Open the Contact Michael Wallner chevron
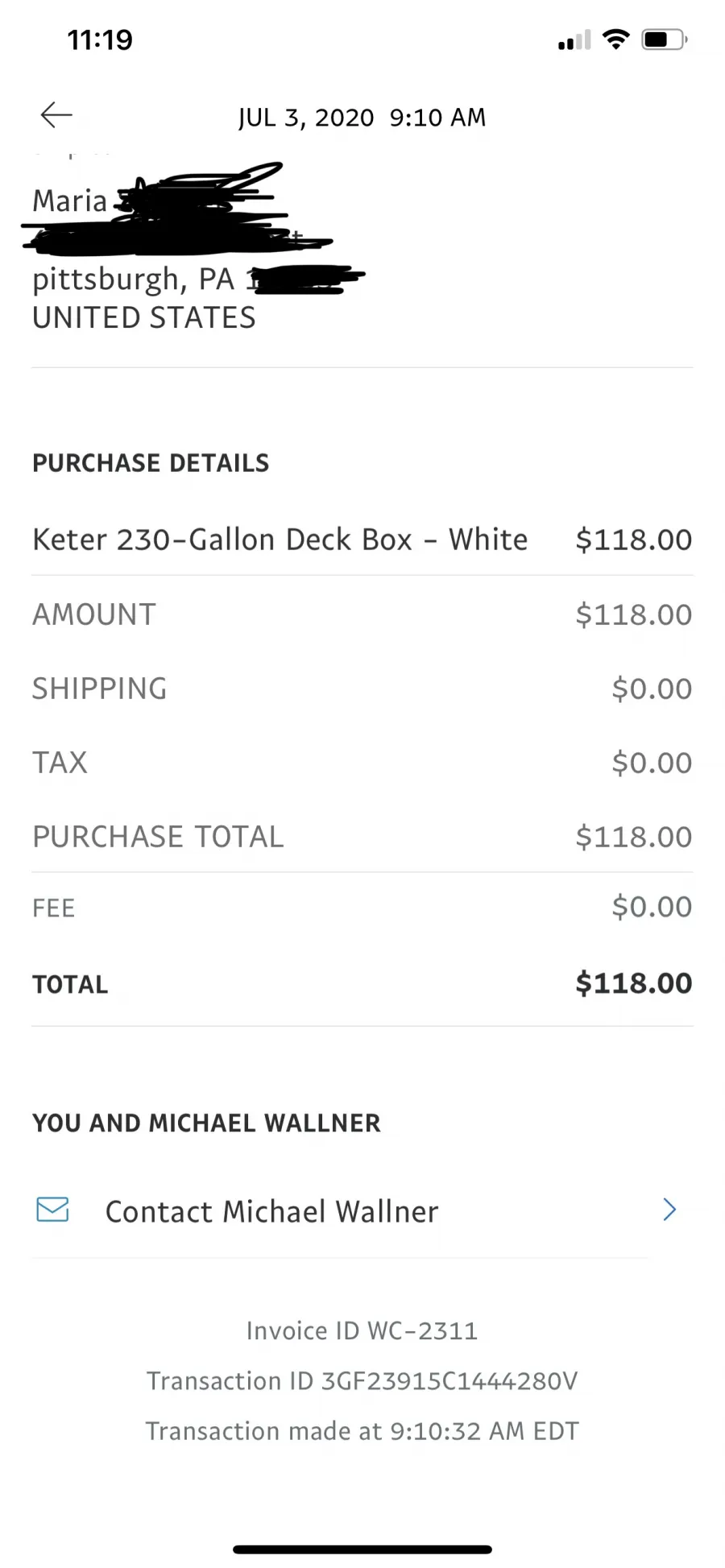This screenshot has width=725, height=1568. pyautogui.click(x=669, y=1210)
